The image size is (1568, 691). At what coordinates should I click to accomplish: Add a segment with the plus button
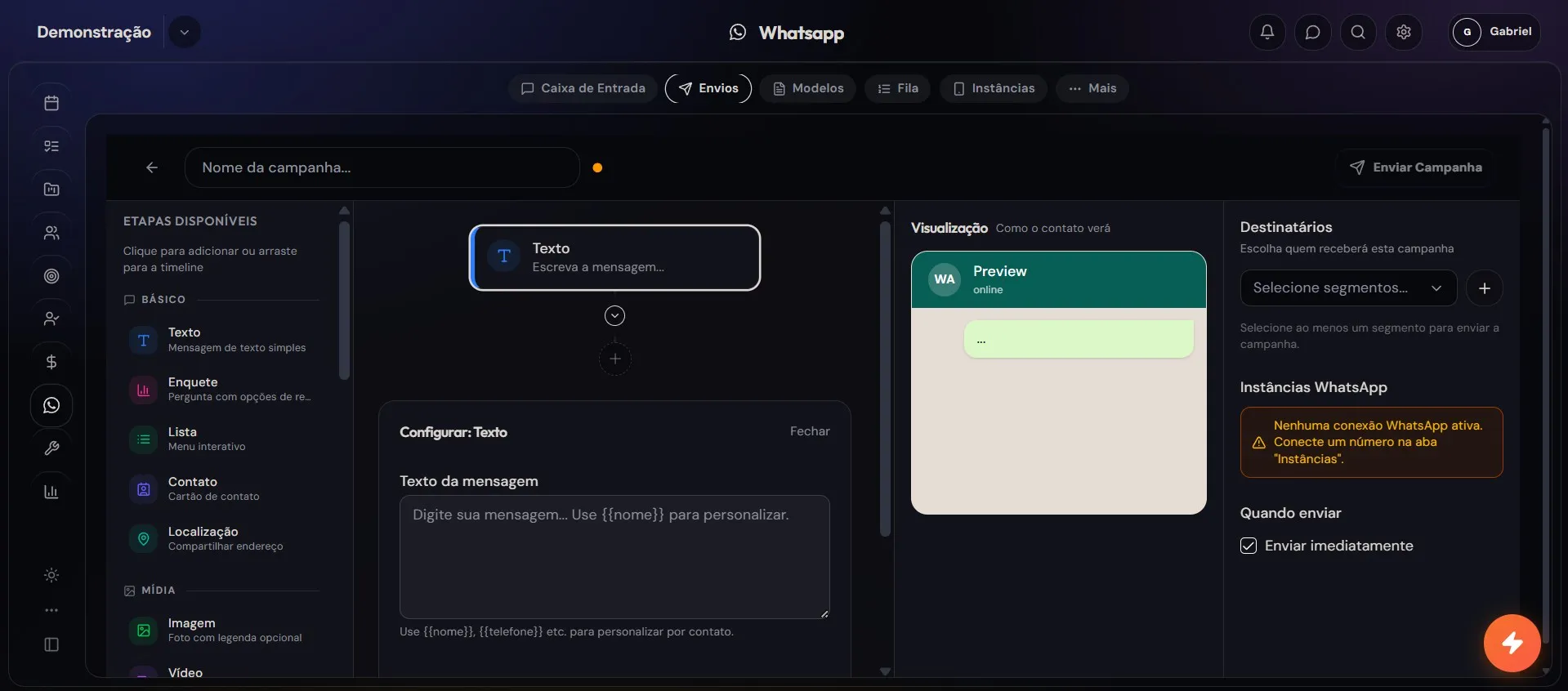[1485, 288]
